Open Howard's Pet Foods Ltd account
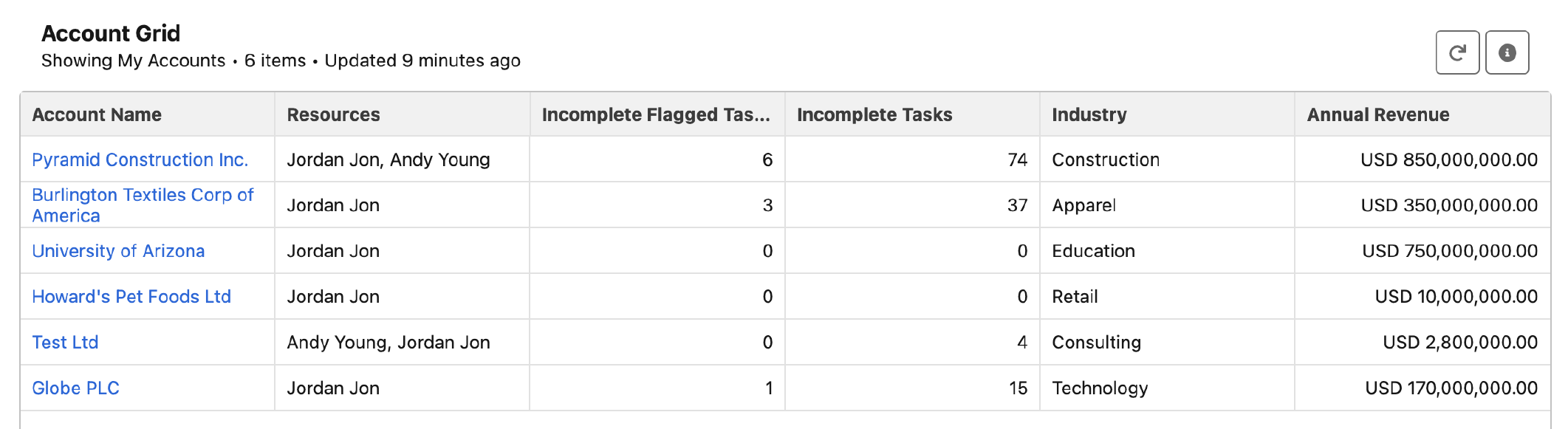This screenshot has height=429, width=1568. point(131,297)
